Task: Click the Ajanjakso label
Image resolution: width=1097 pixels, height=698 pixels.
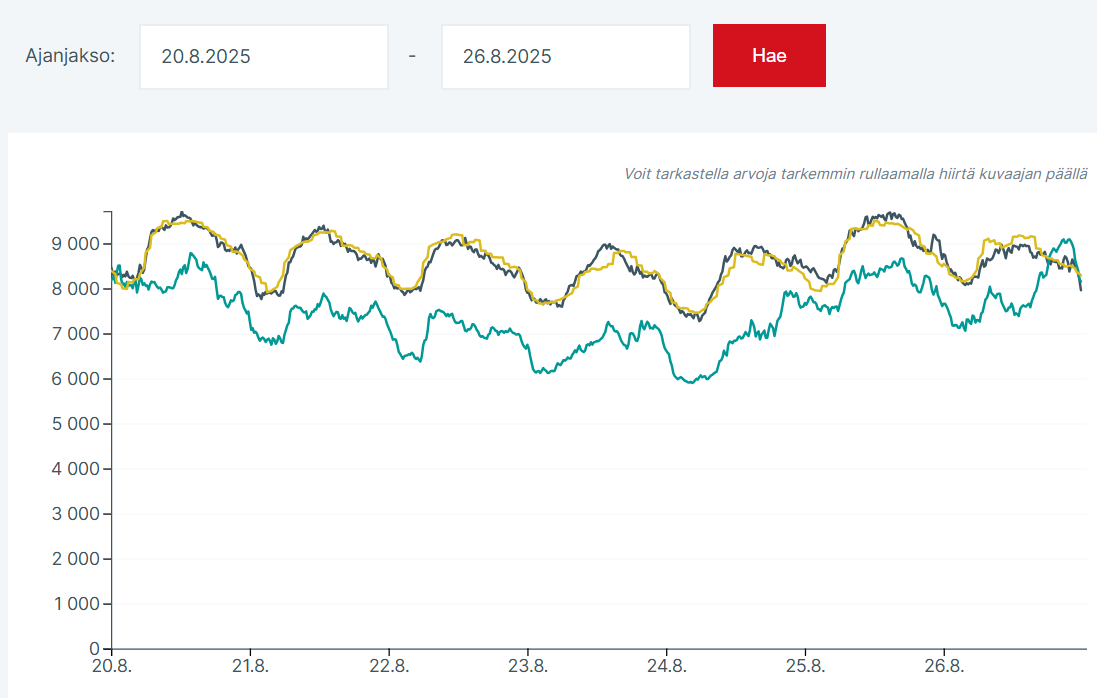Action: point(70,56)
